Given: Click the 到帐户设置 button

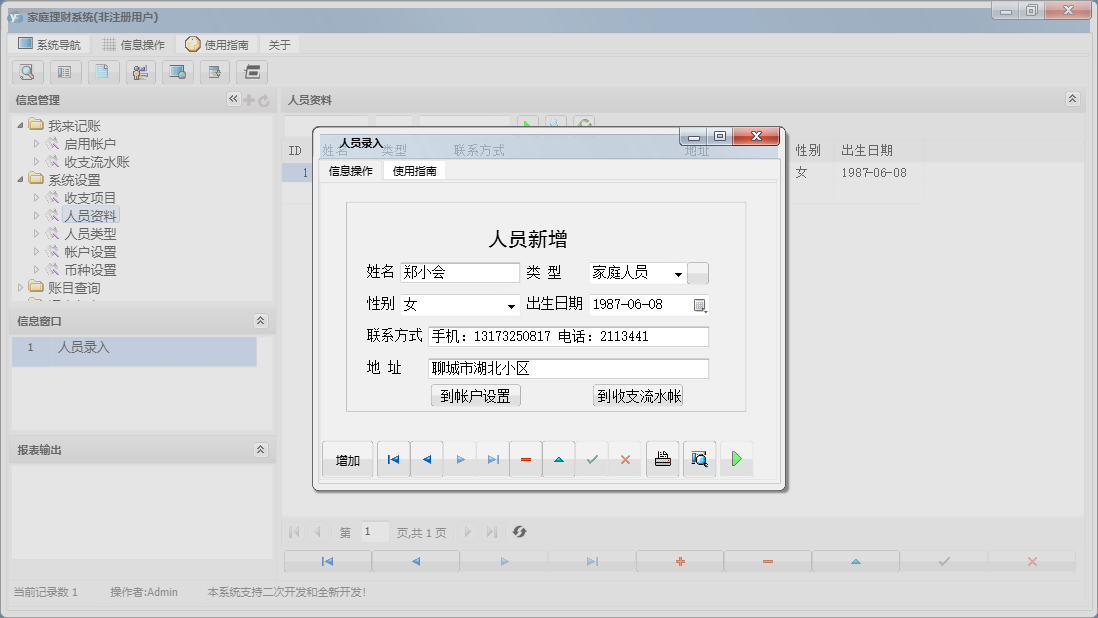Looking at the screenshot, I should [475, 395].
